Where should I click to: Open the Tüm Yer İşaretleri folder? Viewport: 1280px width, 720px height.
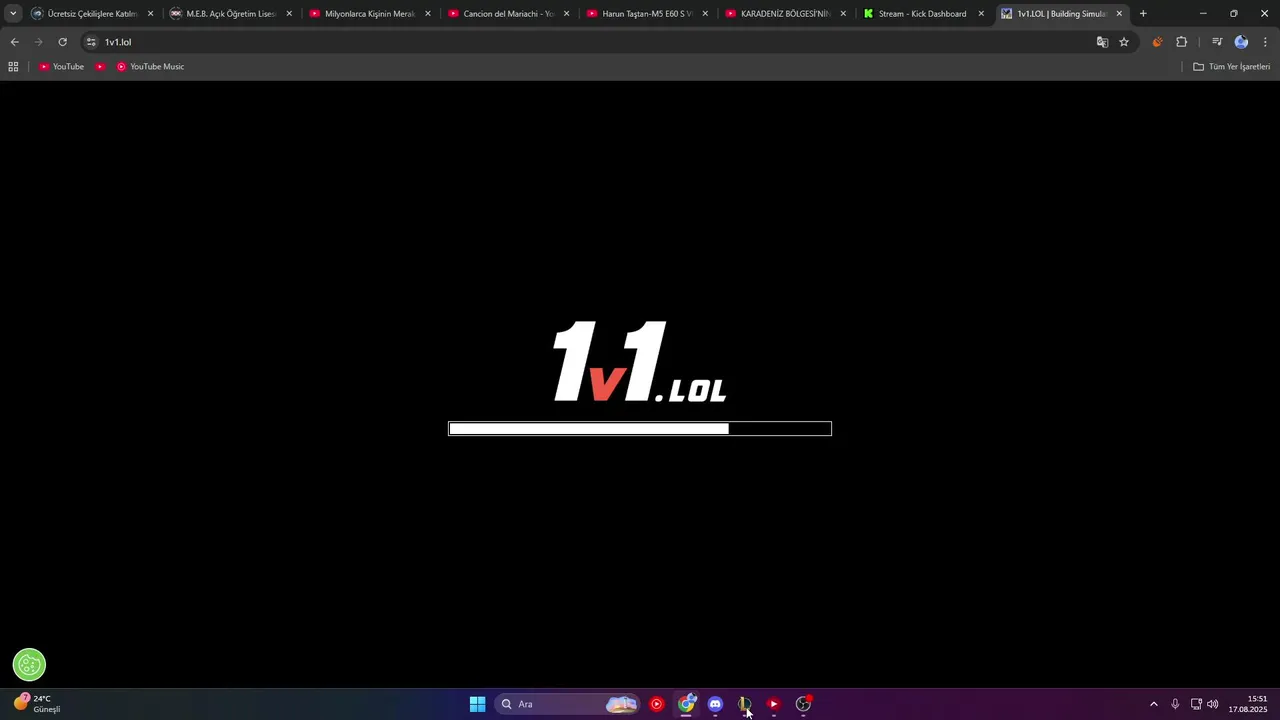click(x=1231, y=67)
